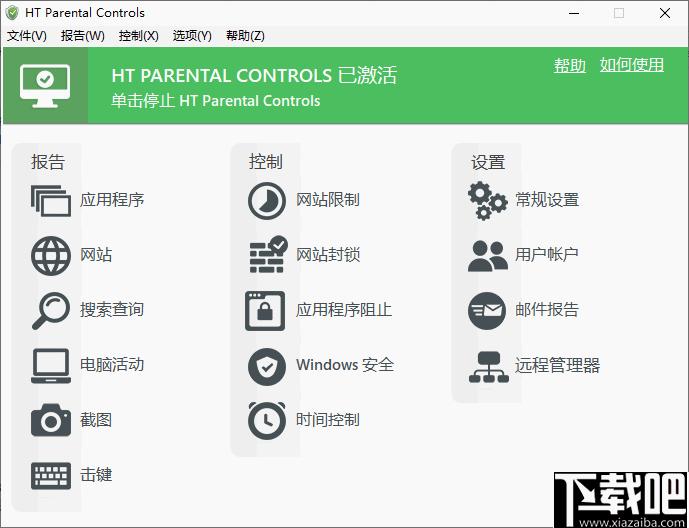Click the monitor checkmark icon in green banner

coord(45,86)
